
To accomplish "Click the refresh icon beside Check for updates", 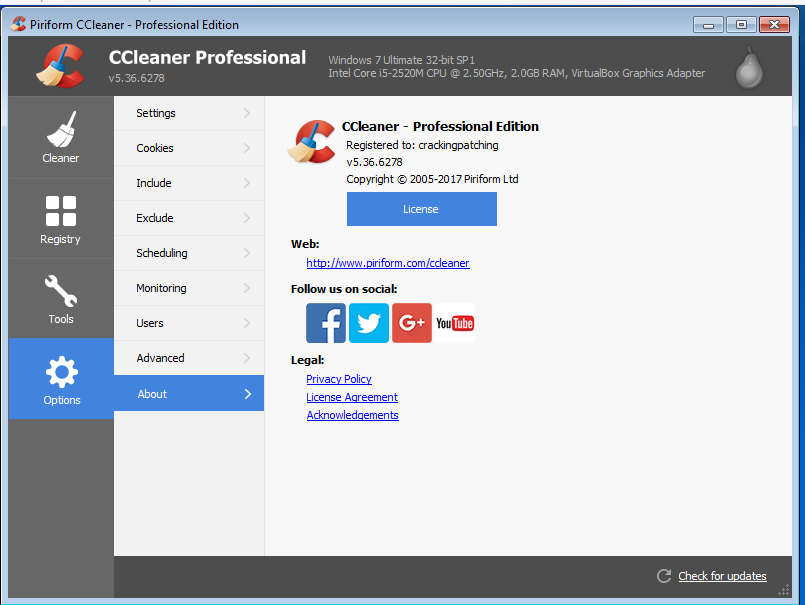I will [663, 576].
